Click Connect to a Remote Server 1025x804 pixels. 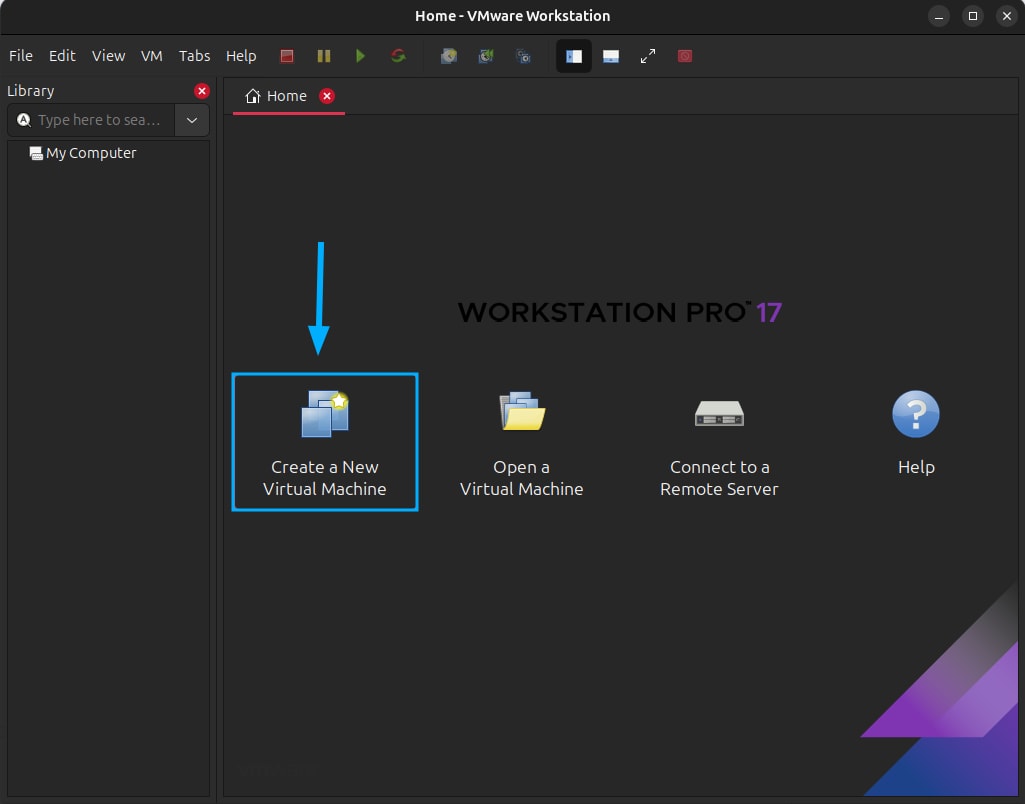point(719,442)
